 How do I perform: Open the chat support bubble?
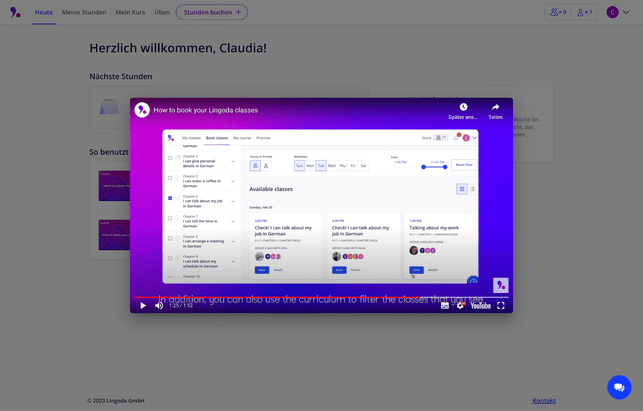click(x=619, y=387)
